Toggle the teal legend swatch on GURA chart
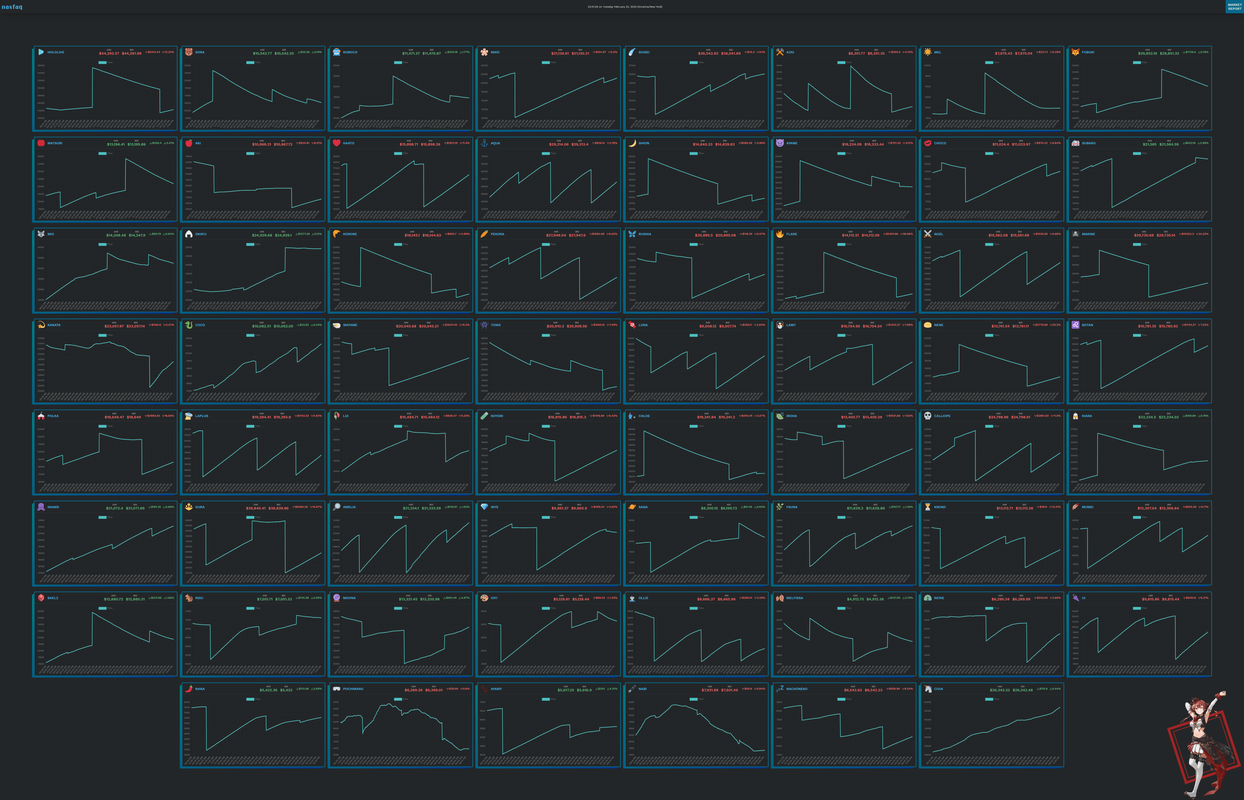The image size is (1244, 800). (x=250, y=517)
